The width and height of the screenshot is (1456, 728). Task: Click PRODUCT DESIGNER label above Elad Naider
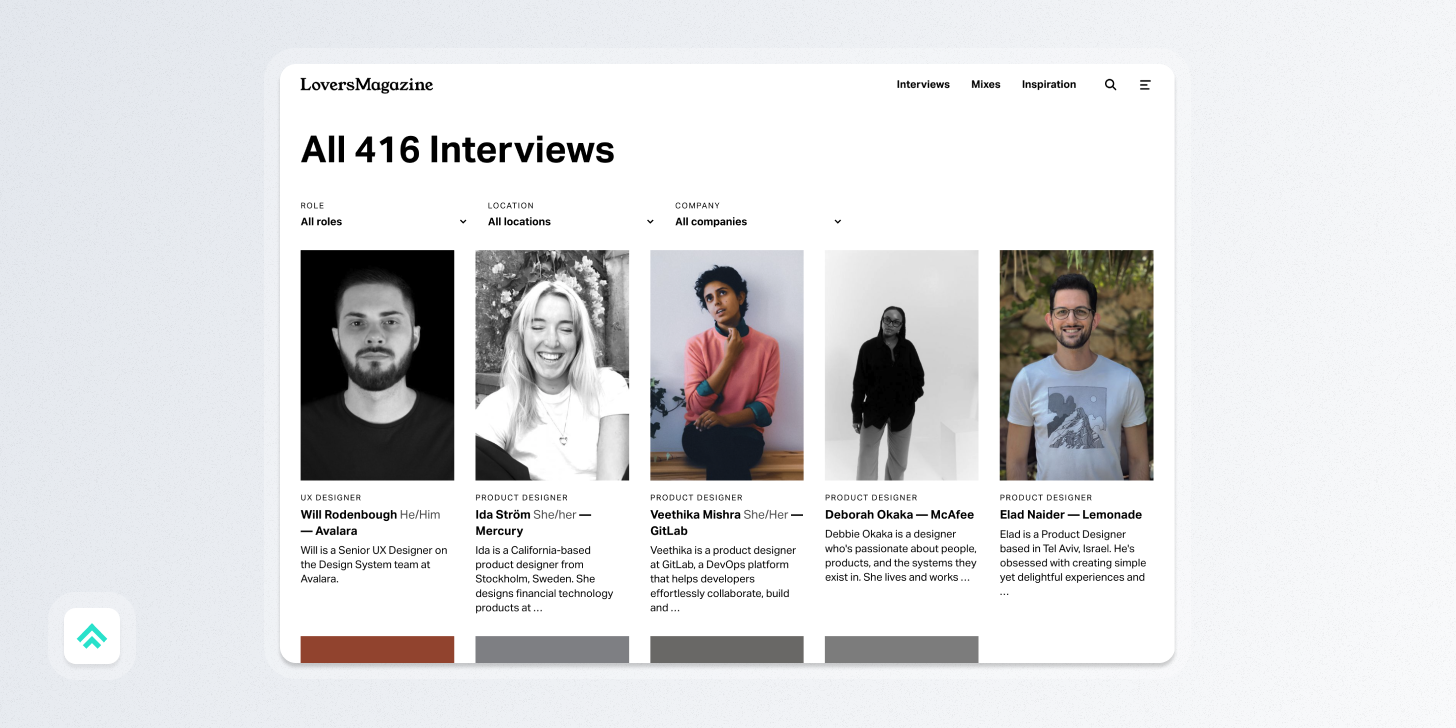point(1046,497)
